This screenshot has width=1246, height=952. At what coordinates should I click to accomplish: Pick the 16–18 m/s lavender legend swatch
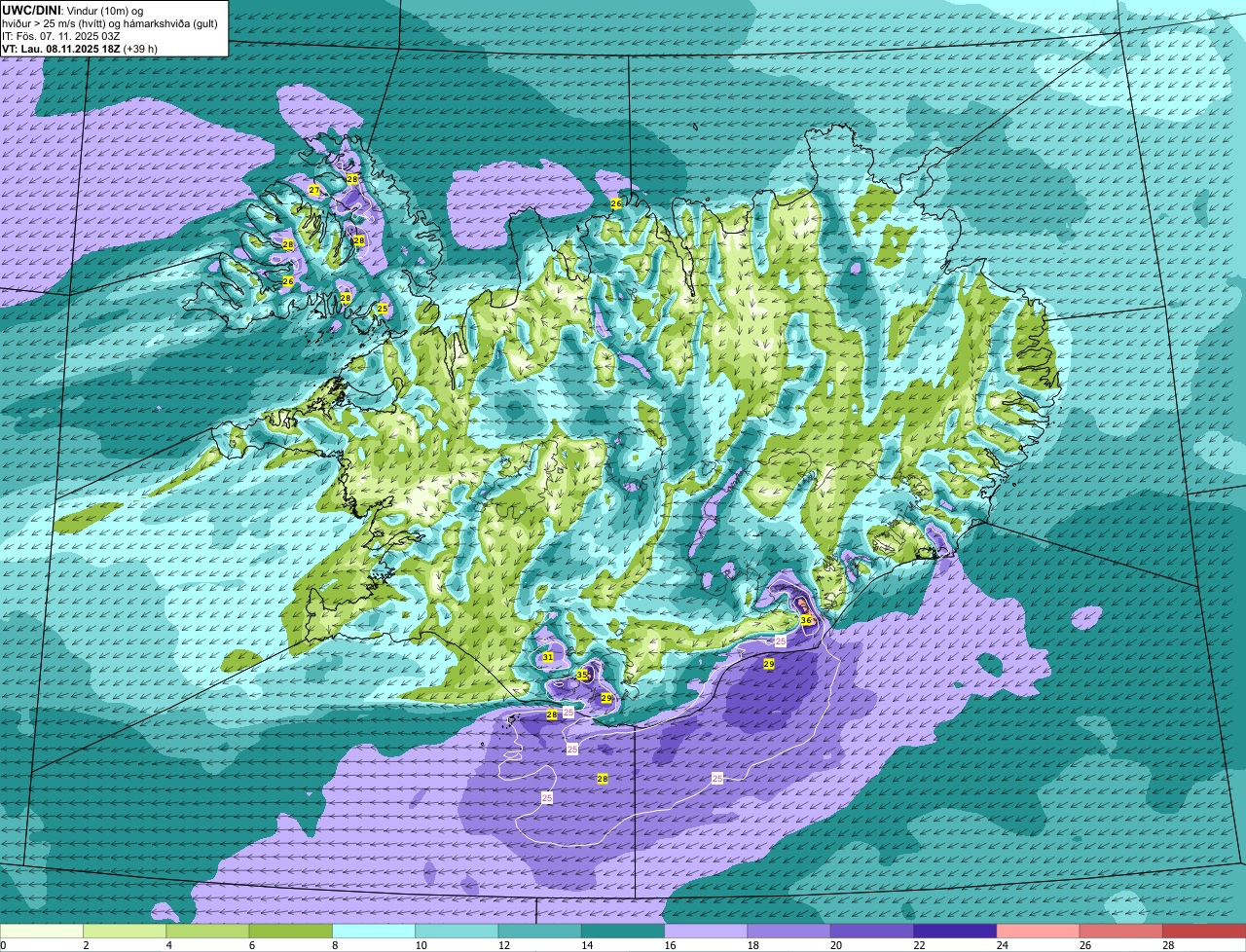click(x=707, y=932)
